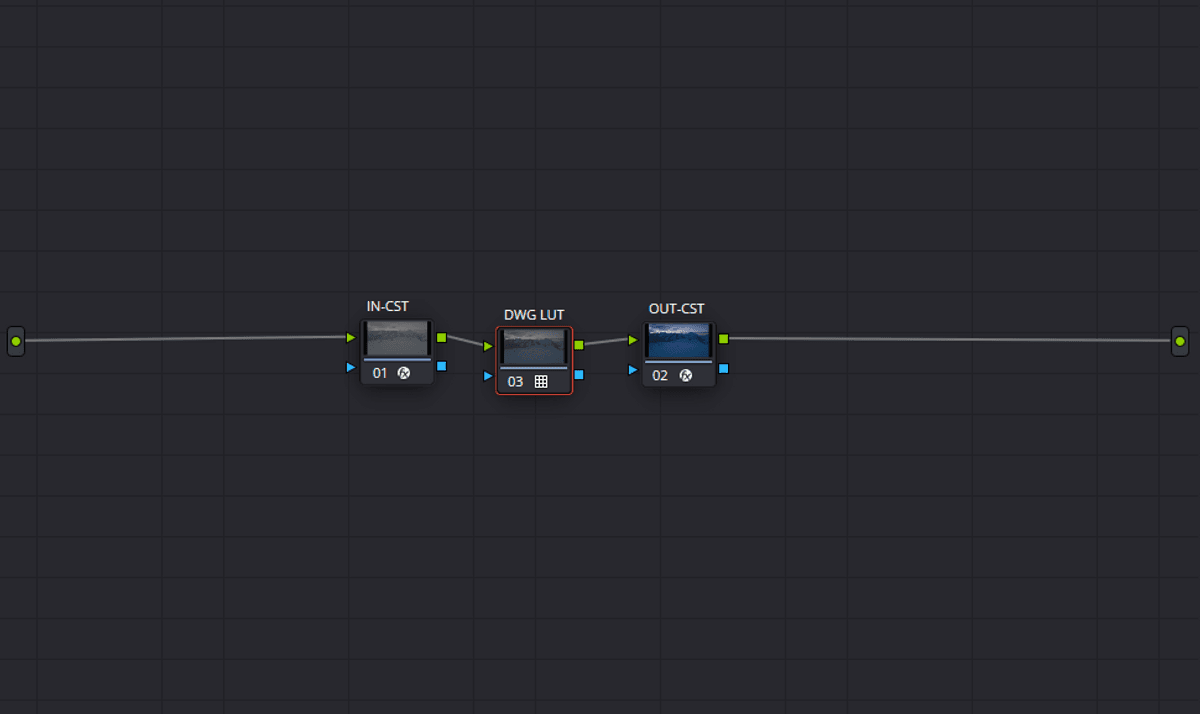Click the blue key output square of OUT-CST
1200x714 pixels.
723,368
